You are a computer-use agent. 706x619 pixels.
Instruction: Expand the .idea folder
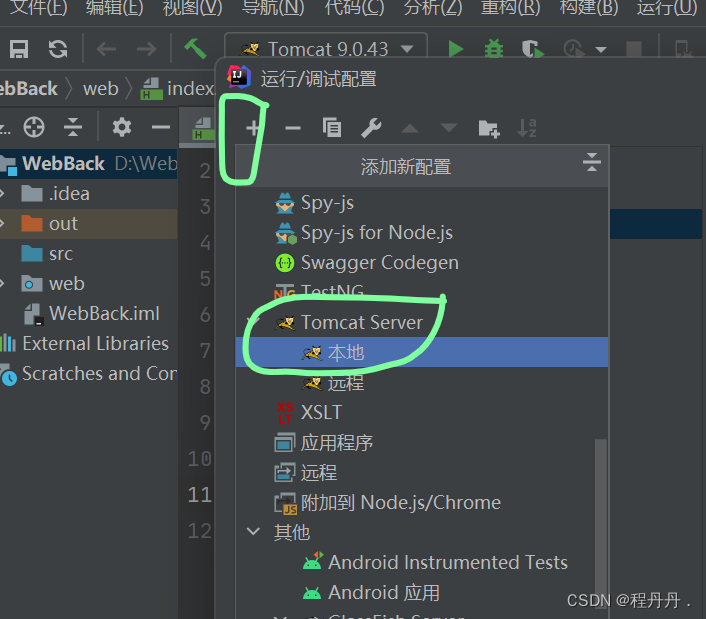tap(3, 194)
